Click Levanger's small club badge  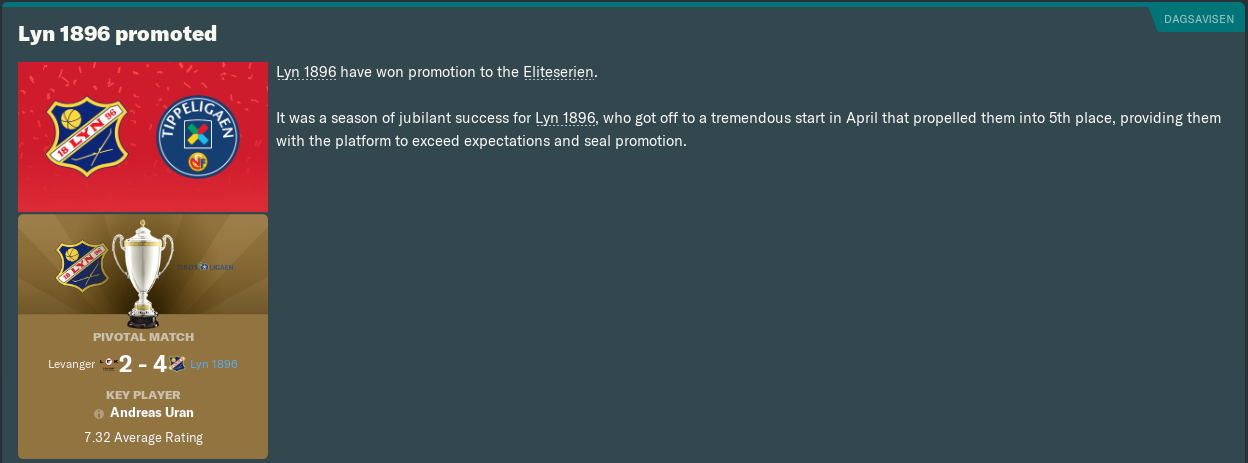pyautogui.click(x=108, y=364)
